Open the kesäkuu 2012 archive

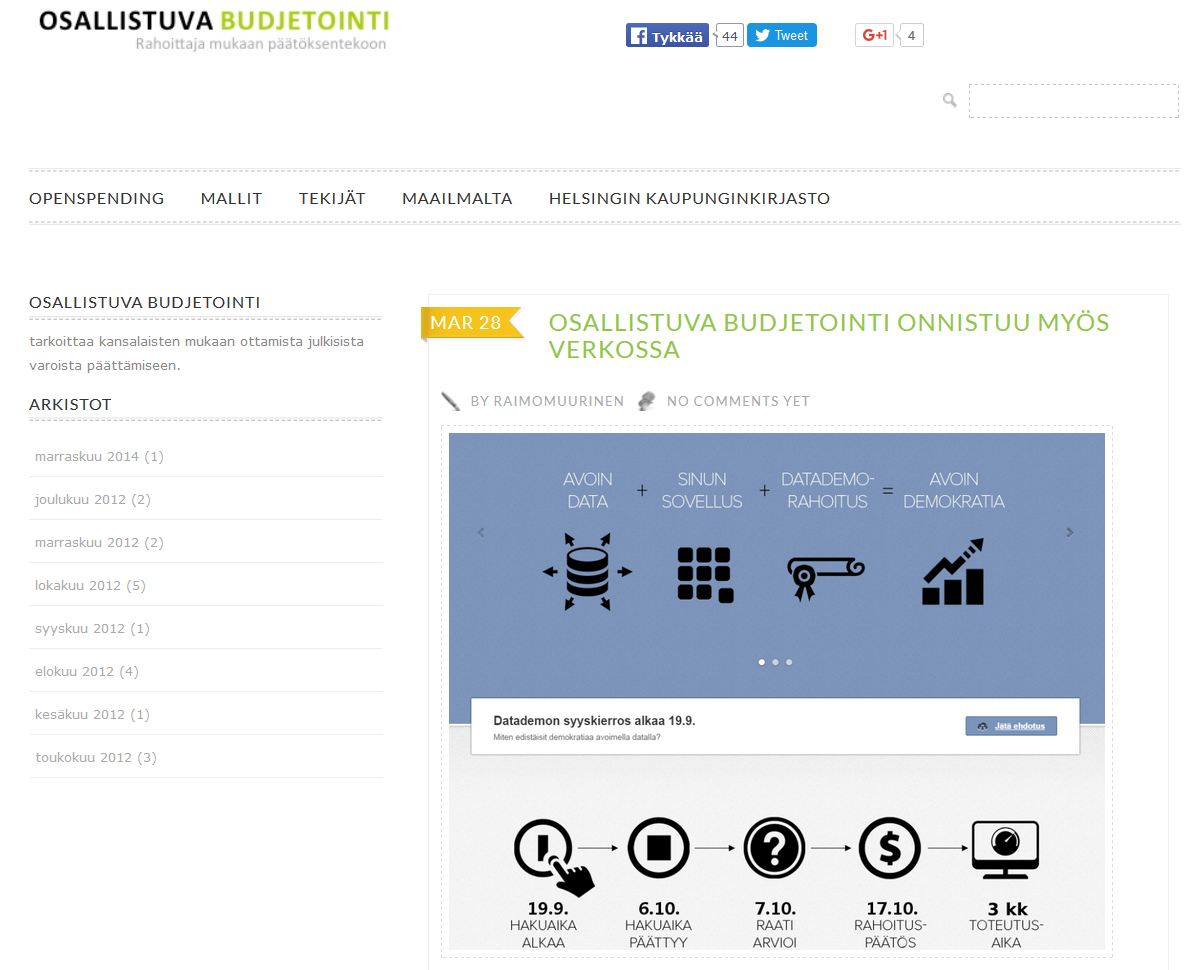(x=92, y=715)
